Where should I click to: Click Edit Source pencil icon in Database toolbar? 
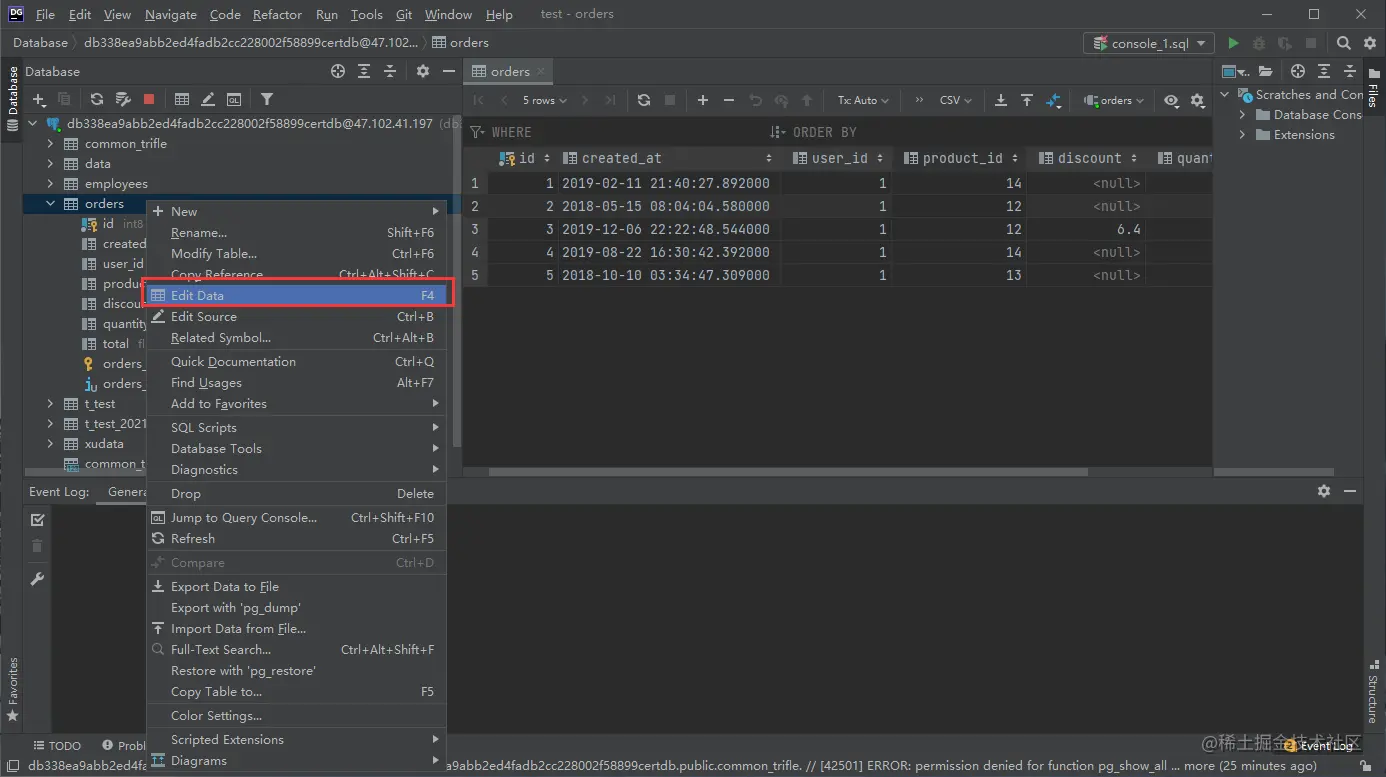(x=208, y=99)
